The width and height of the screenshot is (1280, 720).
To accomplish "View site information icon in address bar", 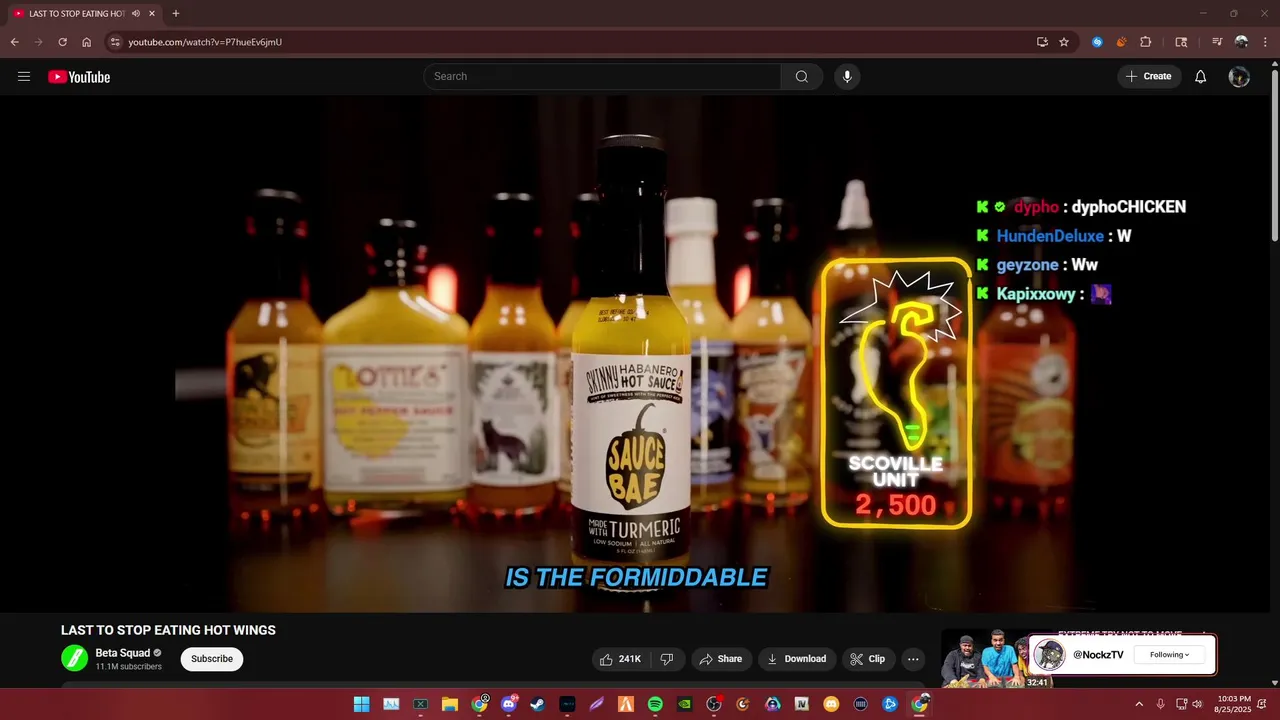I will 115,42.
